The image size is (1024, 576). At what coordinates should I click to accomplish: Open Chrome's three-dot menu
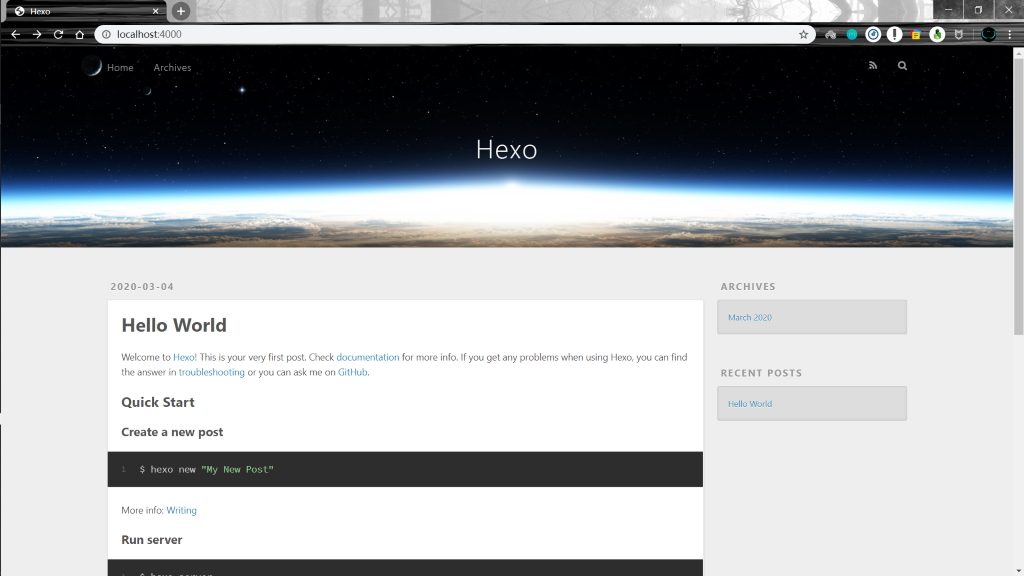1010,35
